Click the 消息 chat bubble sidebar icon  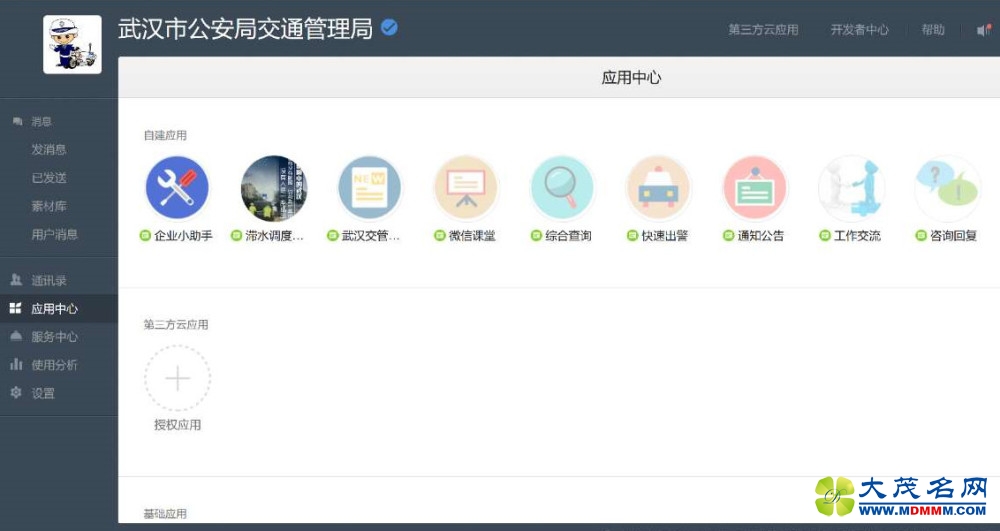[17, 121]
